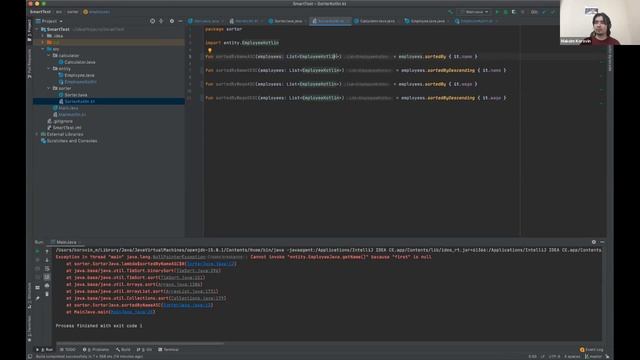Open Project panel gear settings
The height and width of the screenshot is (360, 640).
pos(171,21)
